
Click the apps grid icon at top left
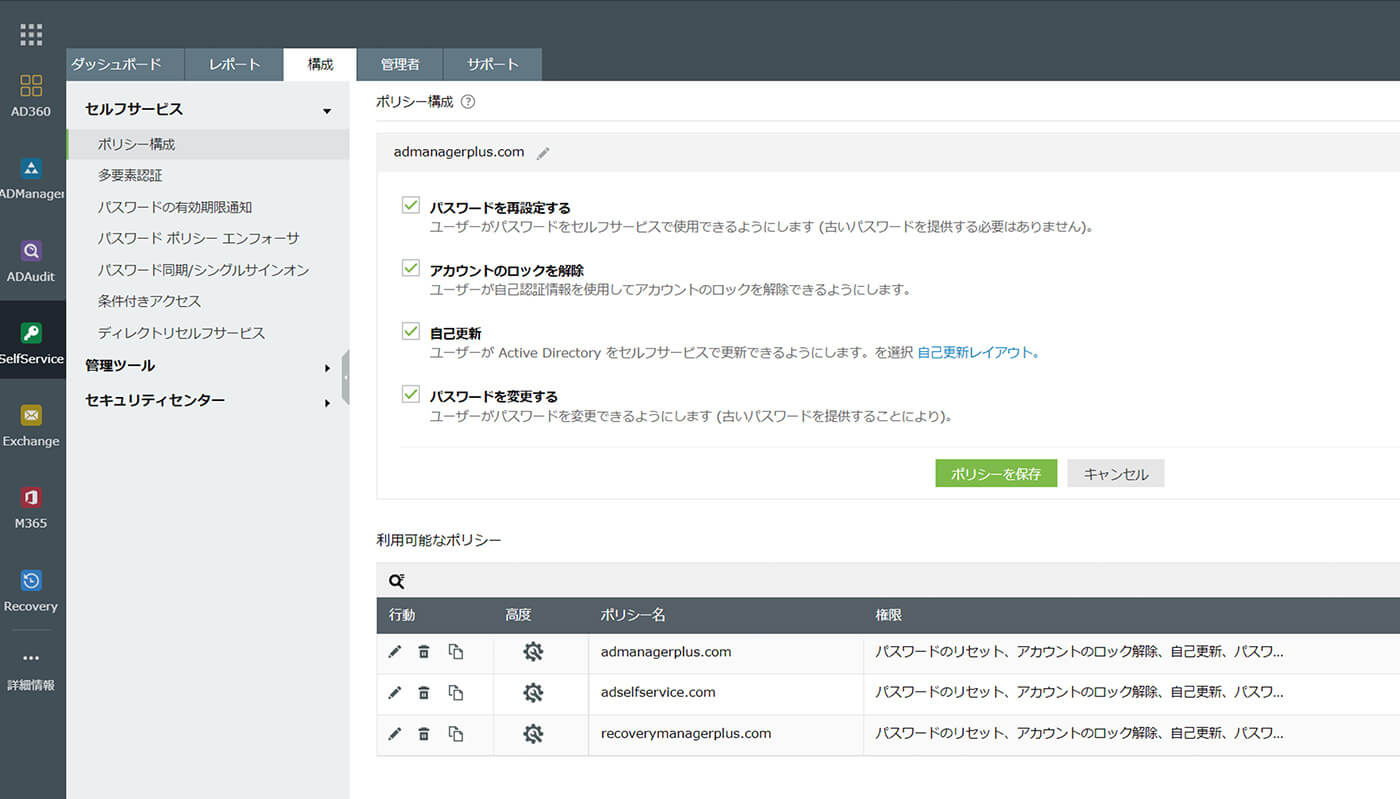pyautogui.click(x=31, y=33)
